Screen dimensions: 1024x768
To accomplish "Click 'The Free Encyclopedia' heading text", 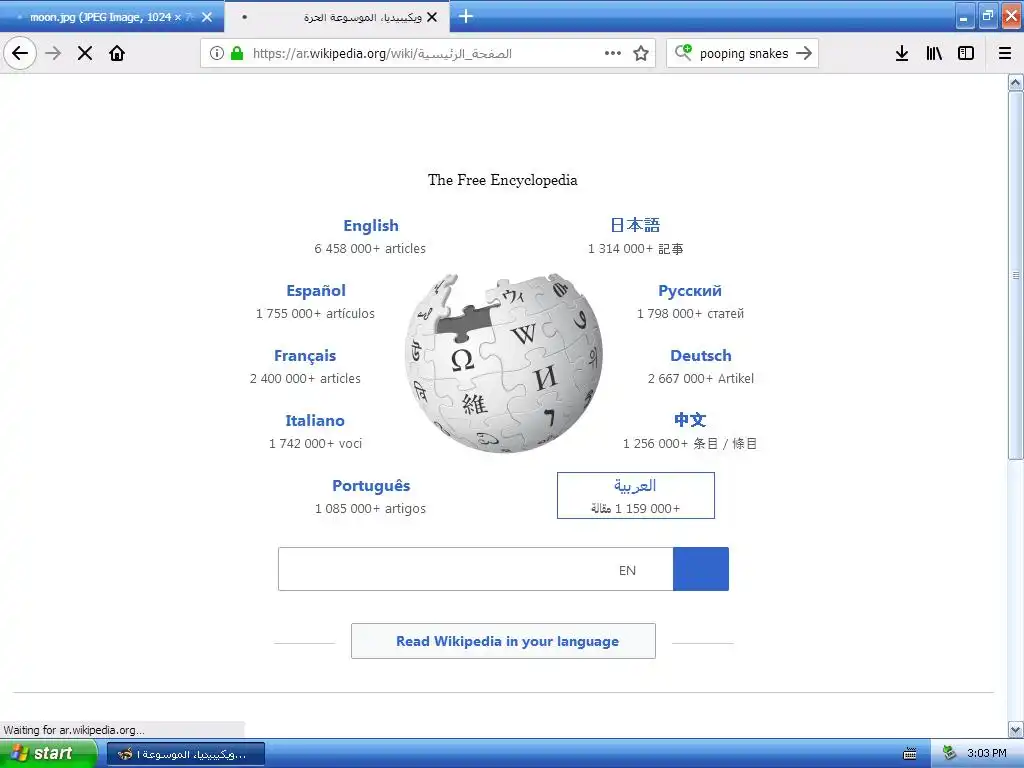I will (x=503, y=180).
